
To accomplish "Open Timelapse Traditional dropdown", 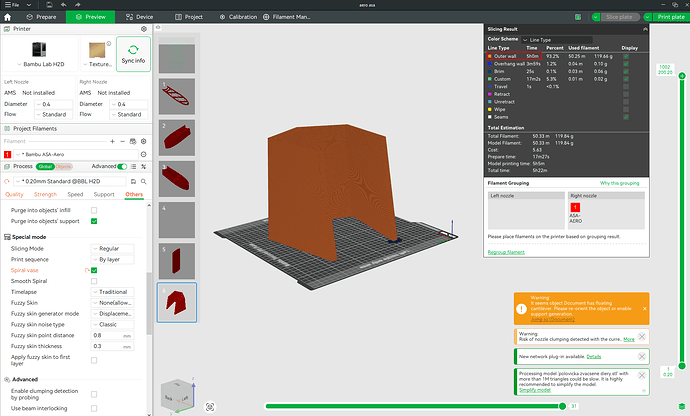I will 112,292.
